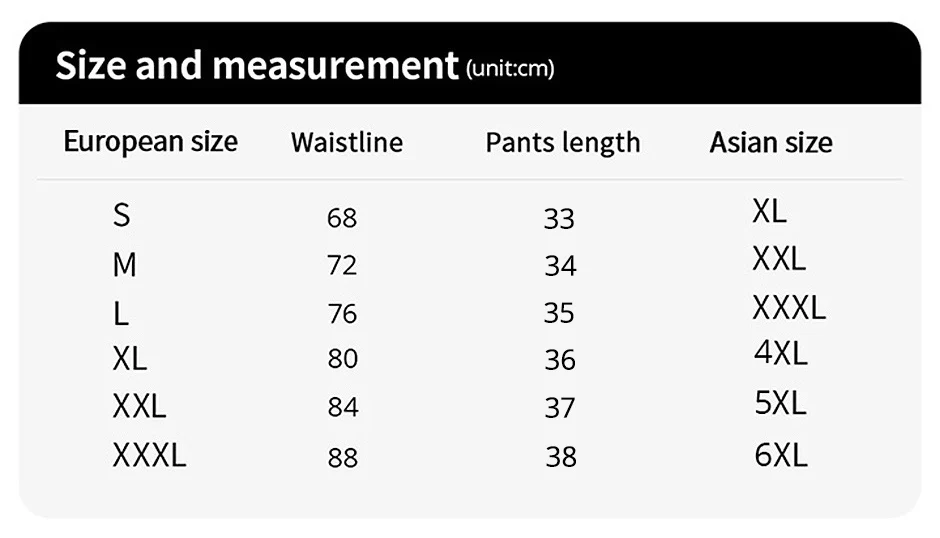Image resolution: width=940 pixels, height=538 pixels.
Task: Click European size "L" row label
Action: [x=120, y=314]
